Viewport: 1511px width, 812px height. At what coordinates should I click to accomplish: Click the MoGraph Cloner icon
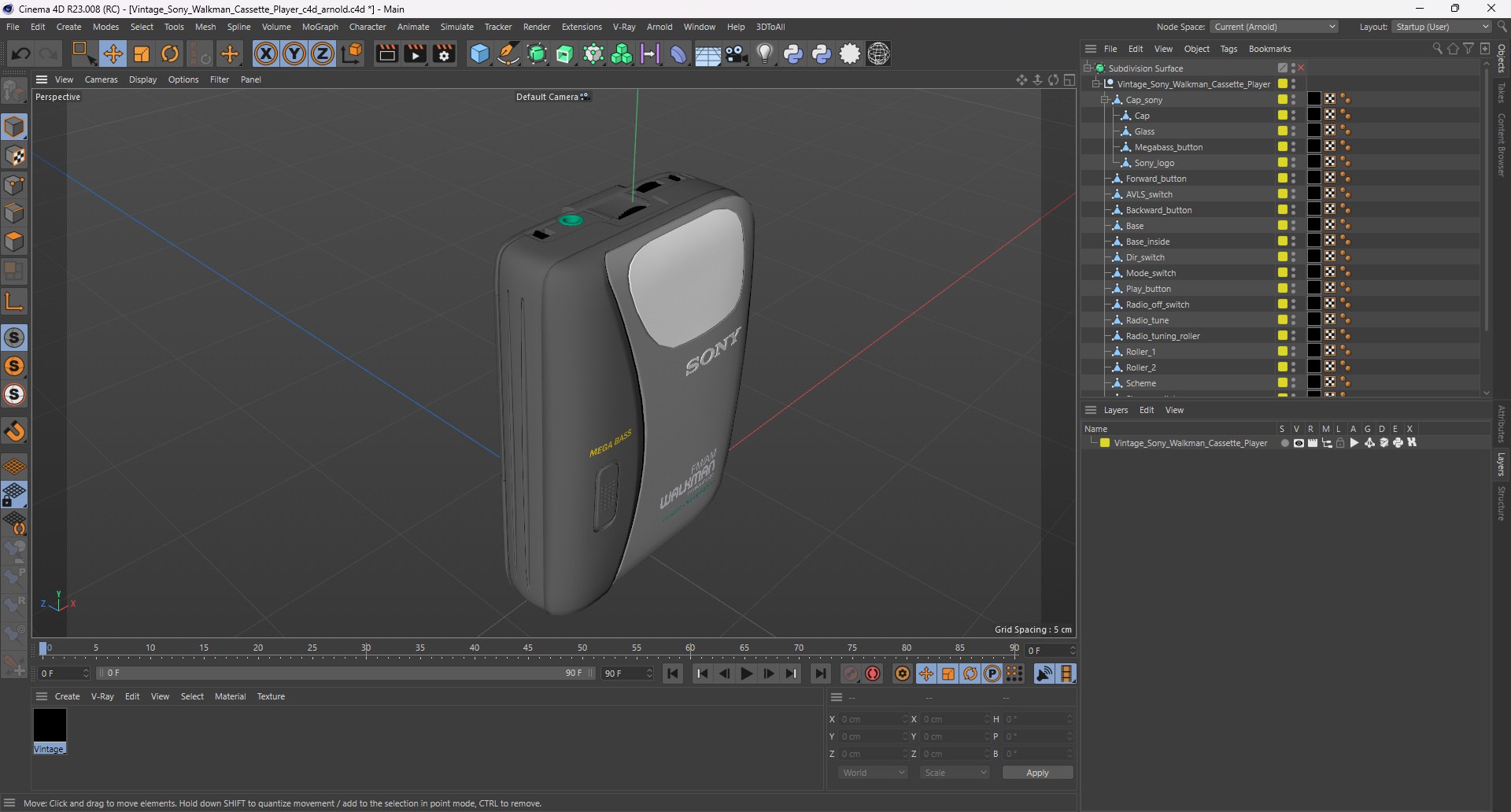tap(622, 54)
